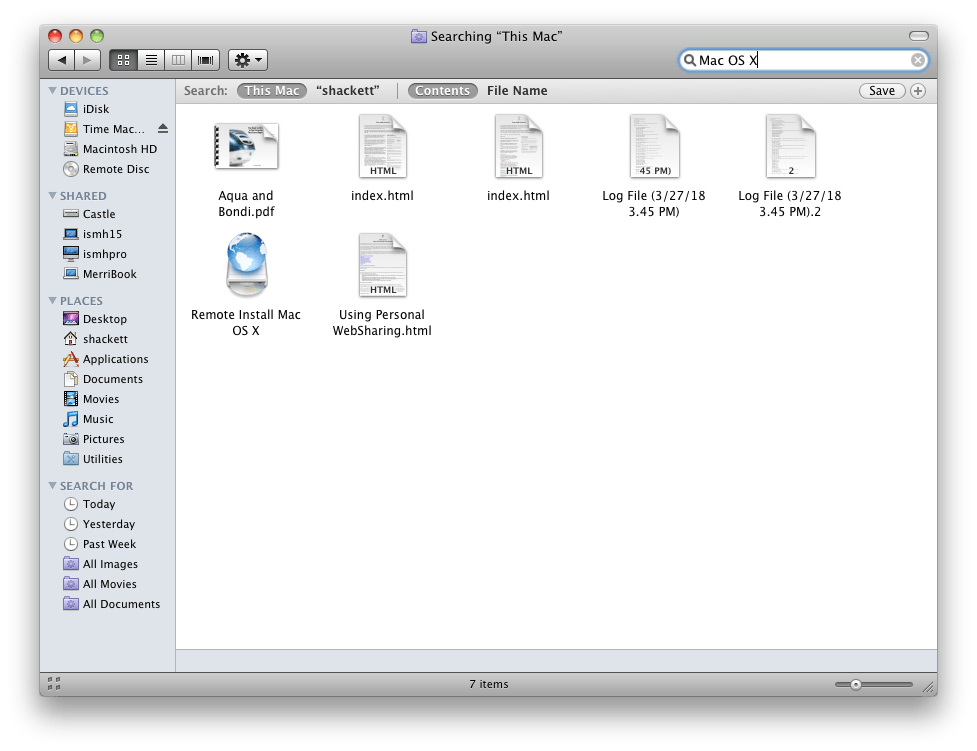Select Using Personal WebSharing.html file

pyautogui.click(x=382, y=265)
